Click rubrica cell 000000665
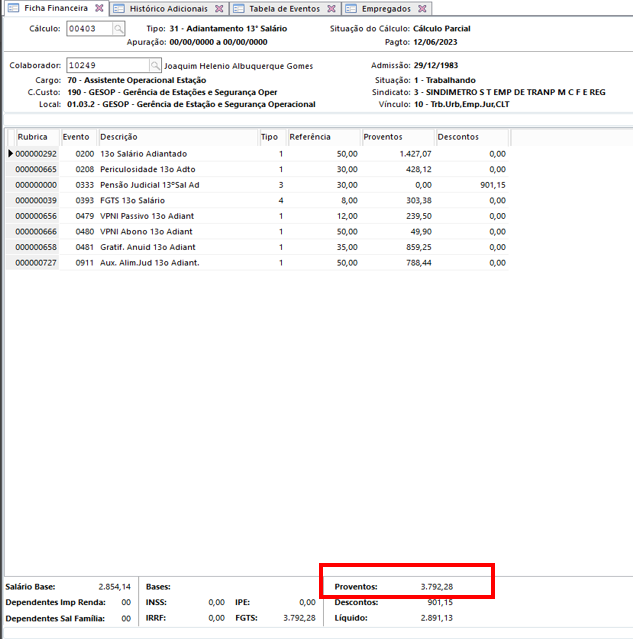 click(36, 169)
